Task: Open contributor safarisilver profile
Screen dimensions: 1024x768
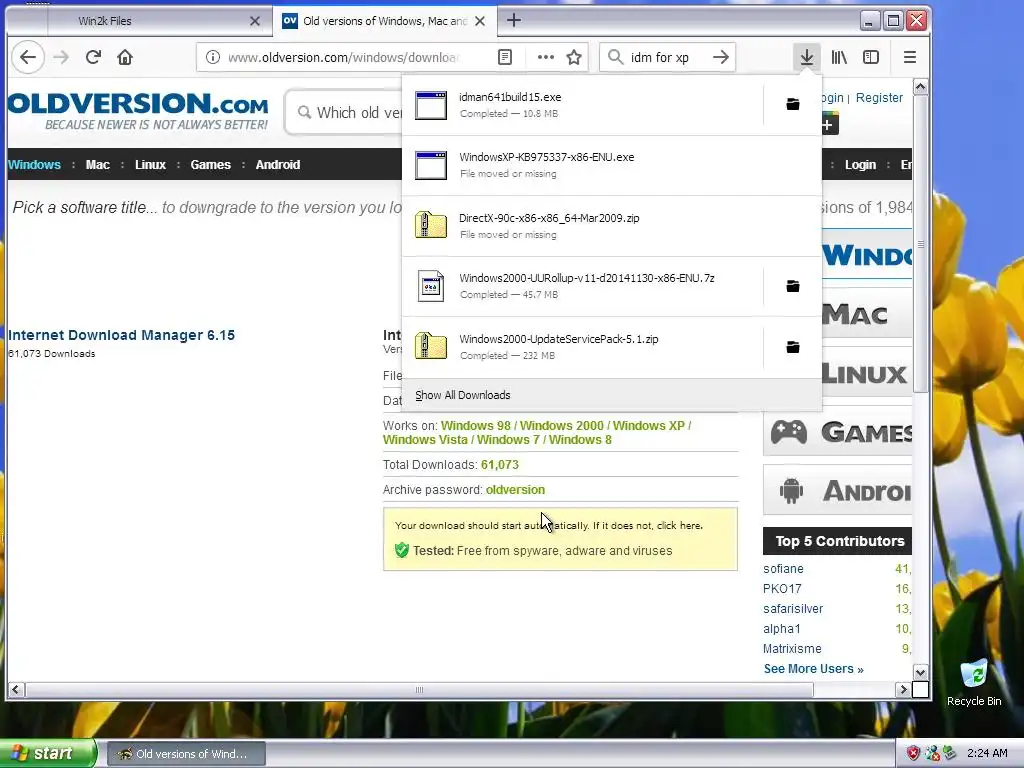Action: pyautogui.click(x=793, y=609)
